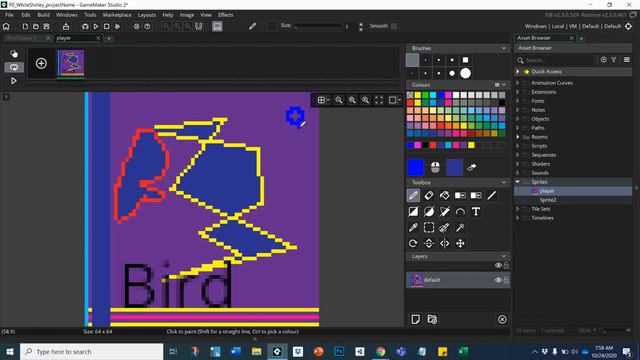The height and width of the screenshot is (360, 640).
Task: Toggle the Smooth checkbox
Action: coord(394,26)
